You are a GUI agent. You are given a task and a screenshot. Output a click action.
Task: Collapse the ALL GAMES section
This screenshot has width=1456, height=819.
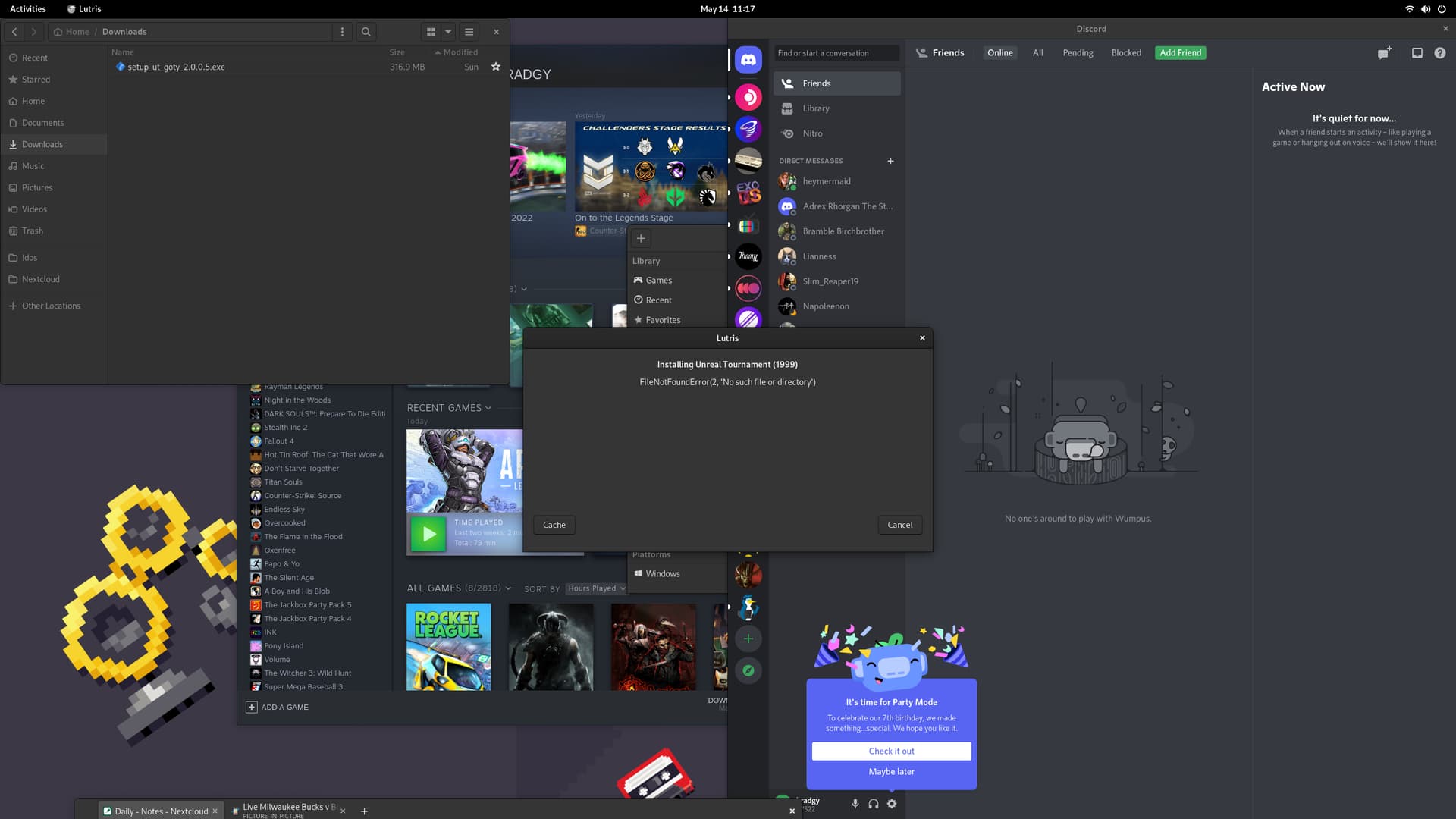507,588
